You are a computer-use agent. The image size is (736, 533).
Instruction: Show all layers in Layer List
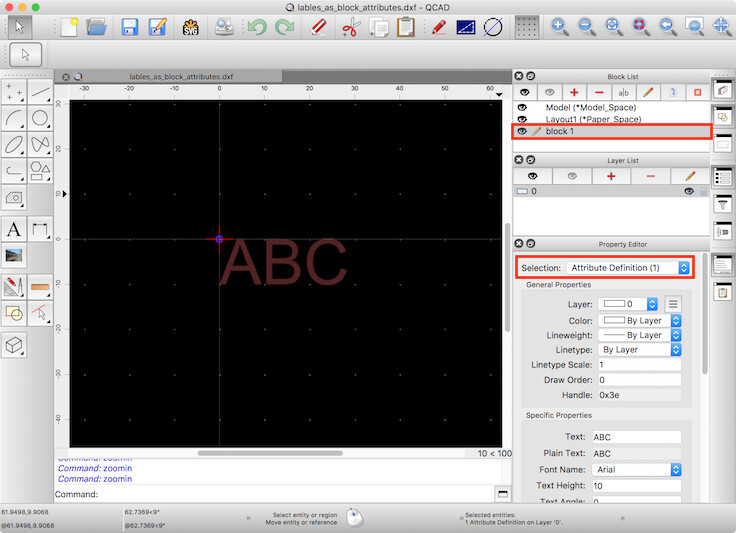click(x=532, y=176)
